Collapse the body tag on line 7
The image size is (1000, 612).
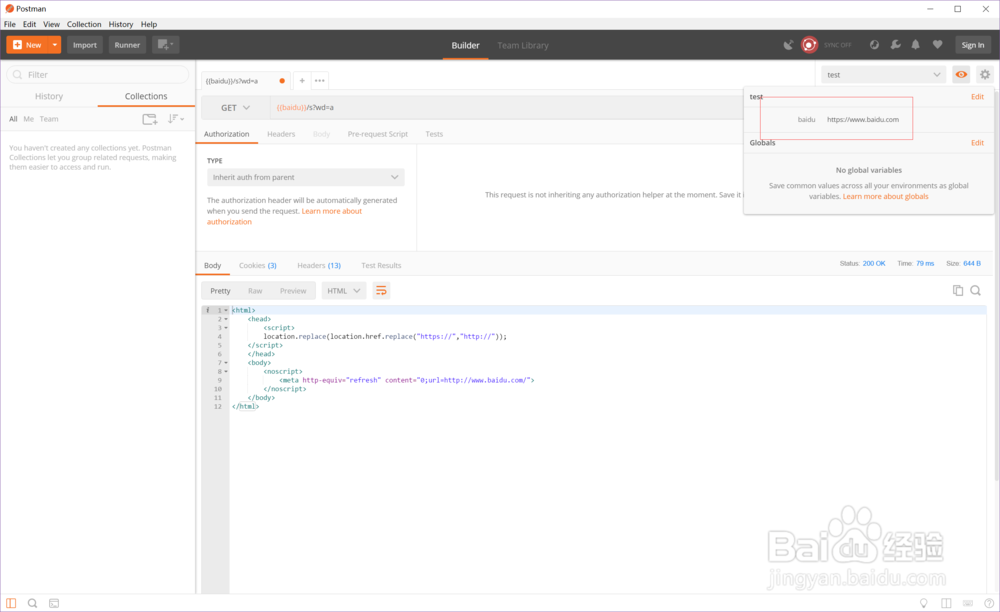[226, 363]
